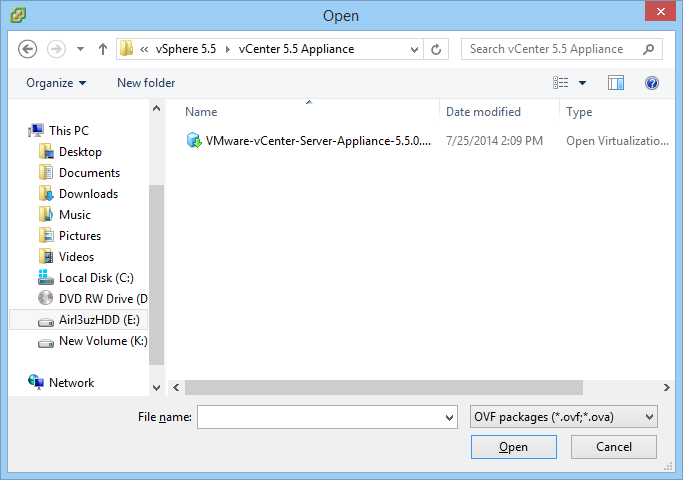Click the This PC computer icon

click(x=36, y=130)
